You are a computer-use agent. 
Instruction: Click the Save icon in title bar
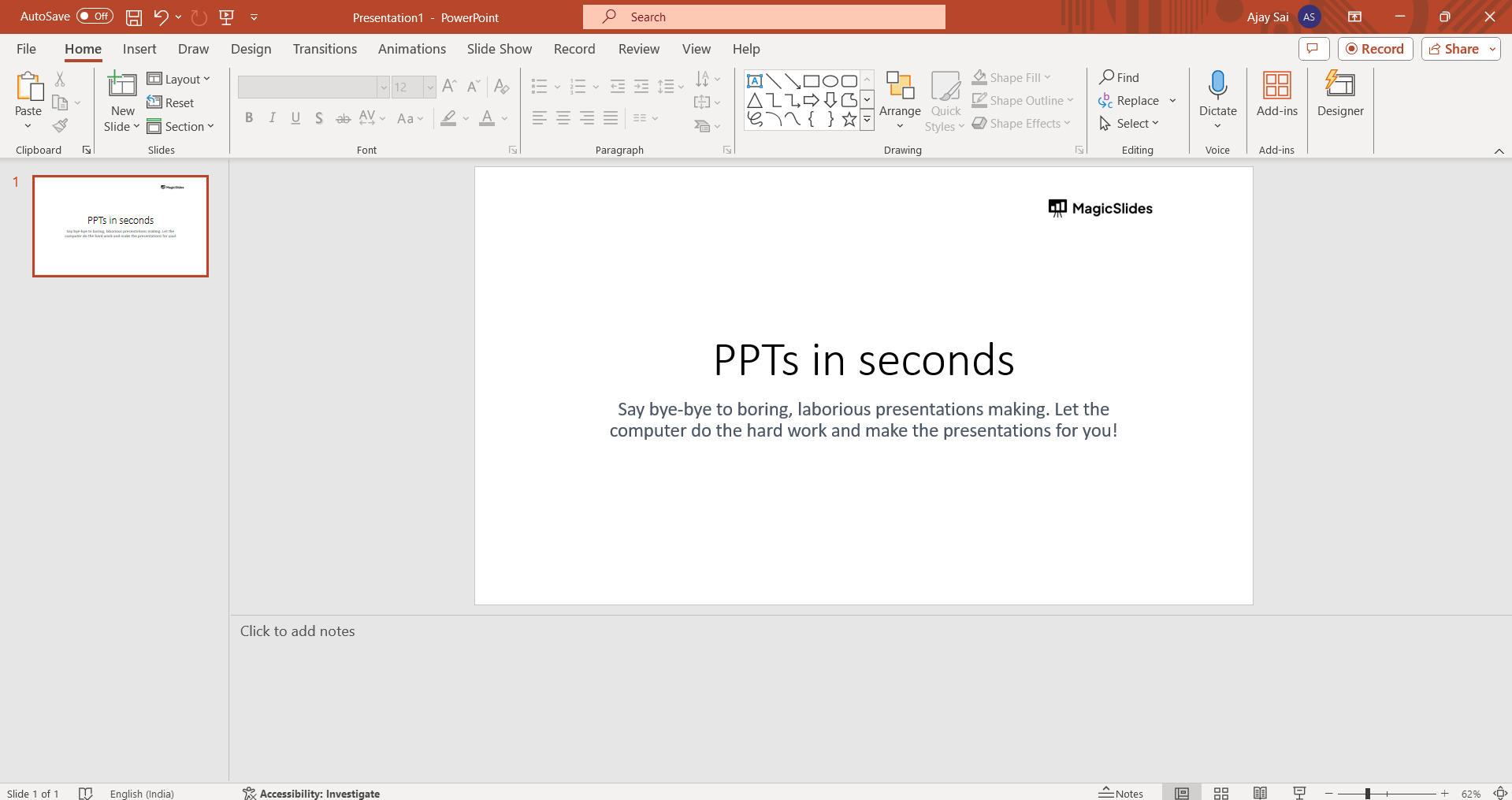(134, 17)
